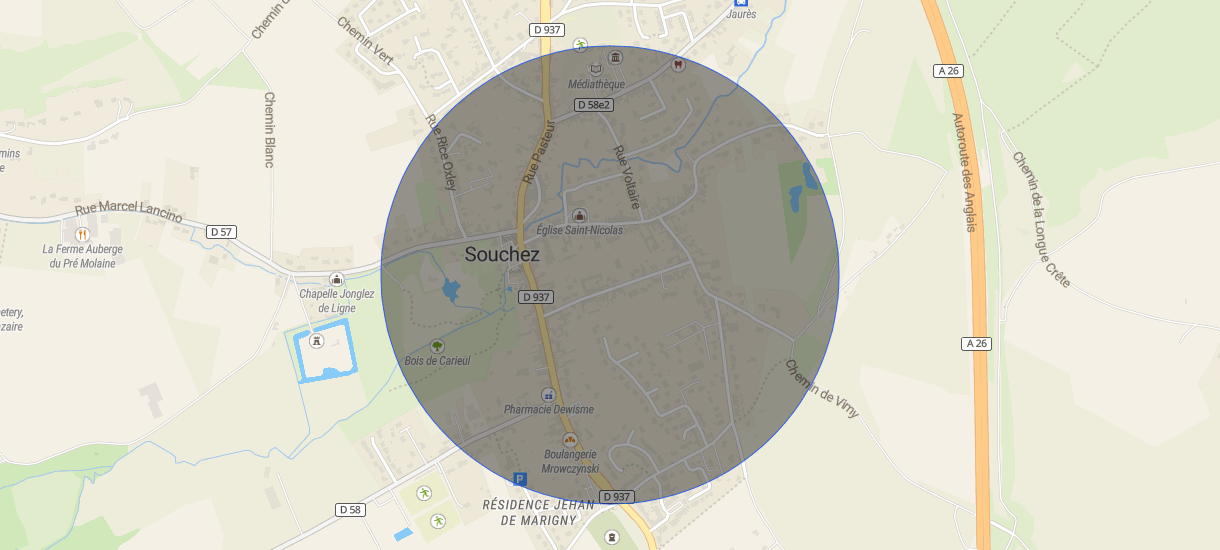1220x550 pixels.
Task: Open the Église Saint-Nicolas church marker
Action: (579, 215)
